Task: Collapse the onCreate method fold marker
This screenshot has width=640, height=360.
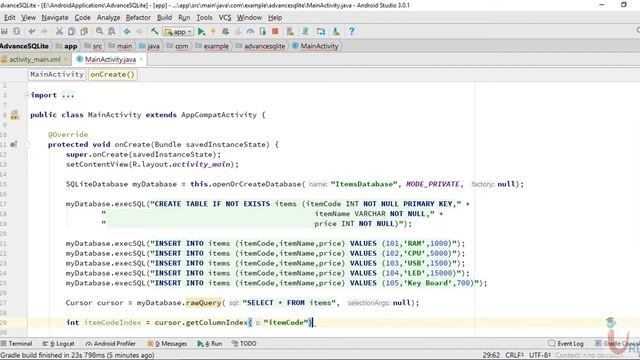Action: coord(27,144)
